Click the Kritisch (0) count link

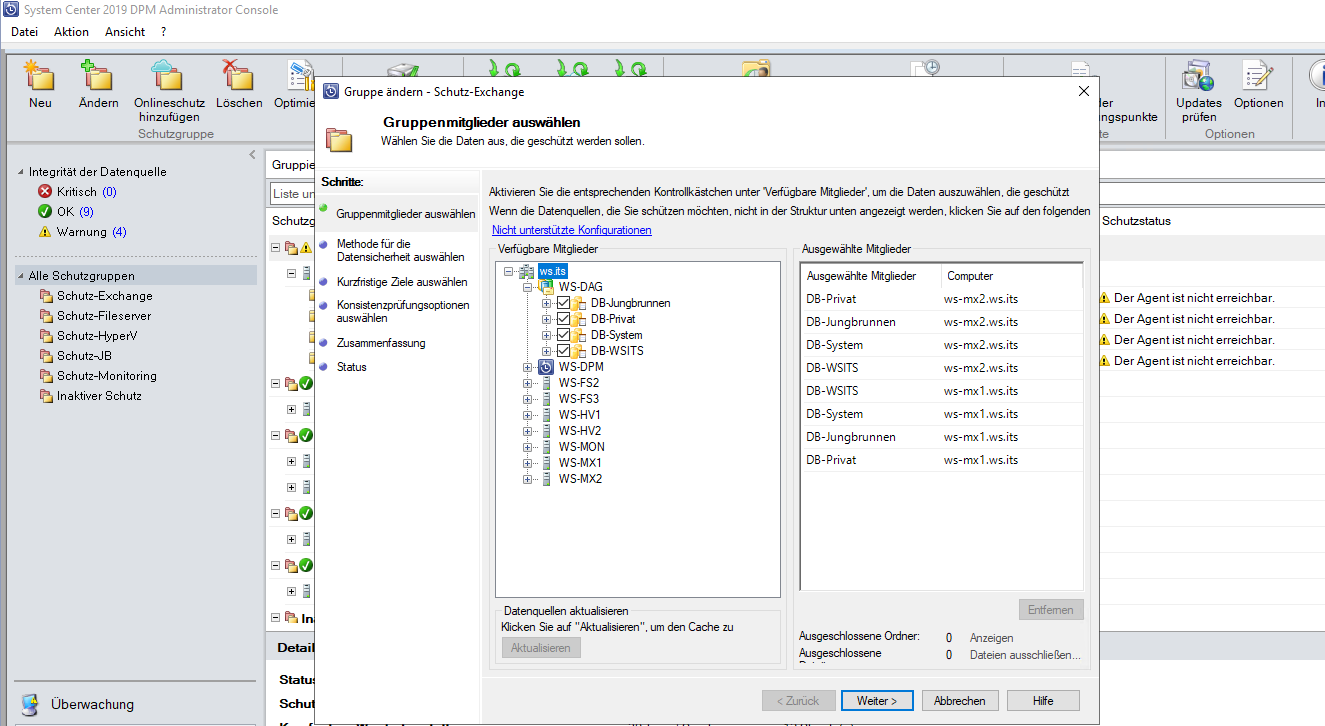[x=109, y=192]
